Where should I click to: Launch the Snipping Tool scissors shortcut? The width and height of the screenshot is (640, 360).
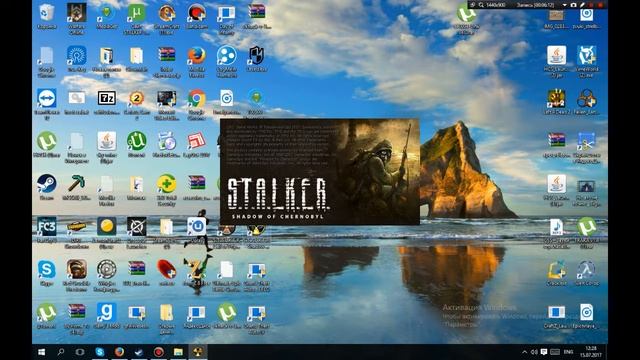click(586, 142)
